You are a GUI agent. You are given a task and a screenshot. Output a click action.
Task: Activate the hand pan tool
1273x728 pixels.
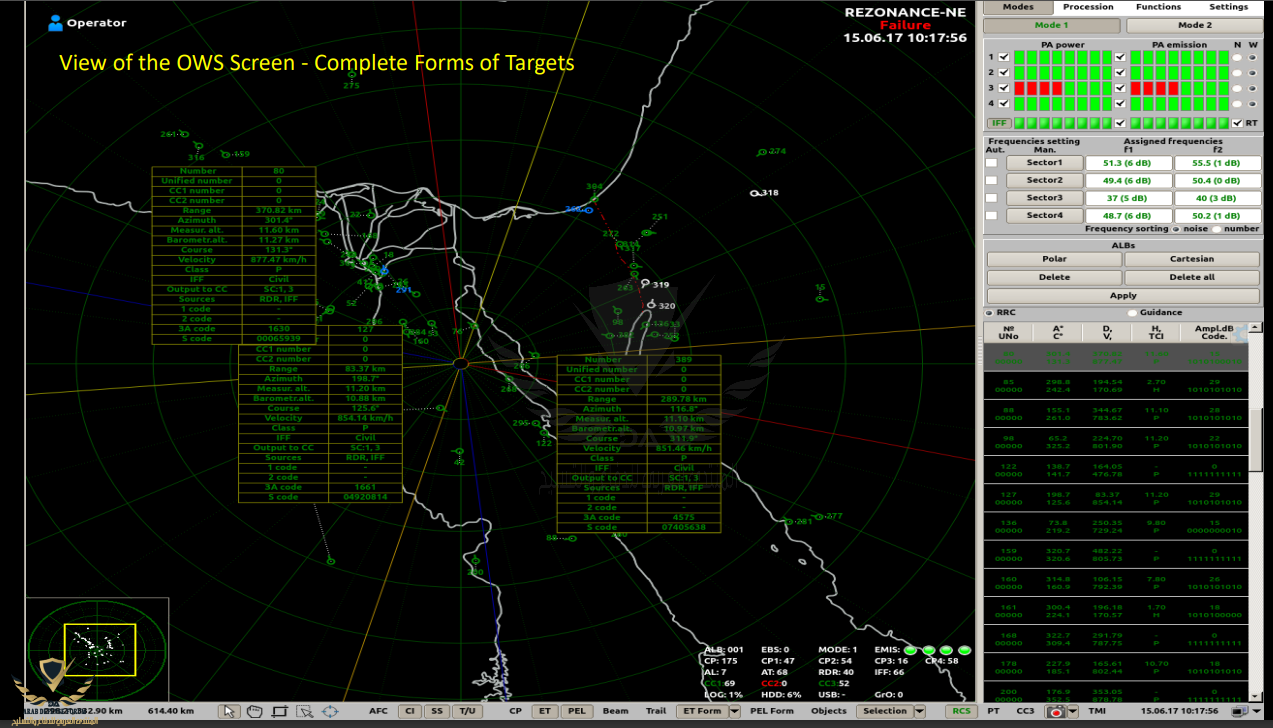[x=254, y=712]
